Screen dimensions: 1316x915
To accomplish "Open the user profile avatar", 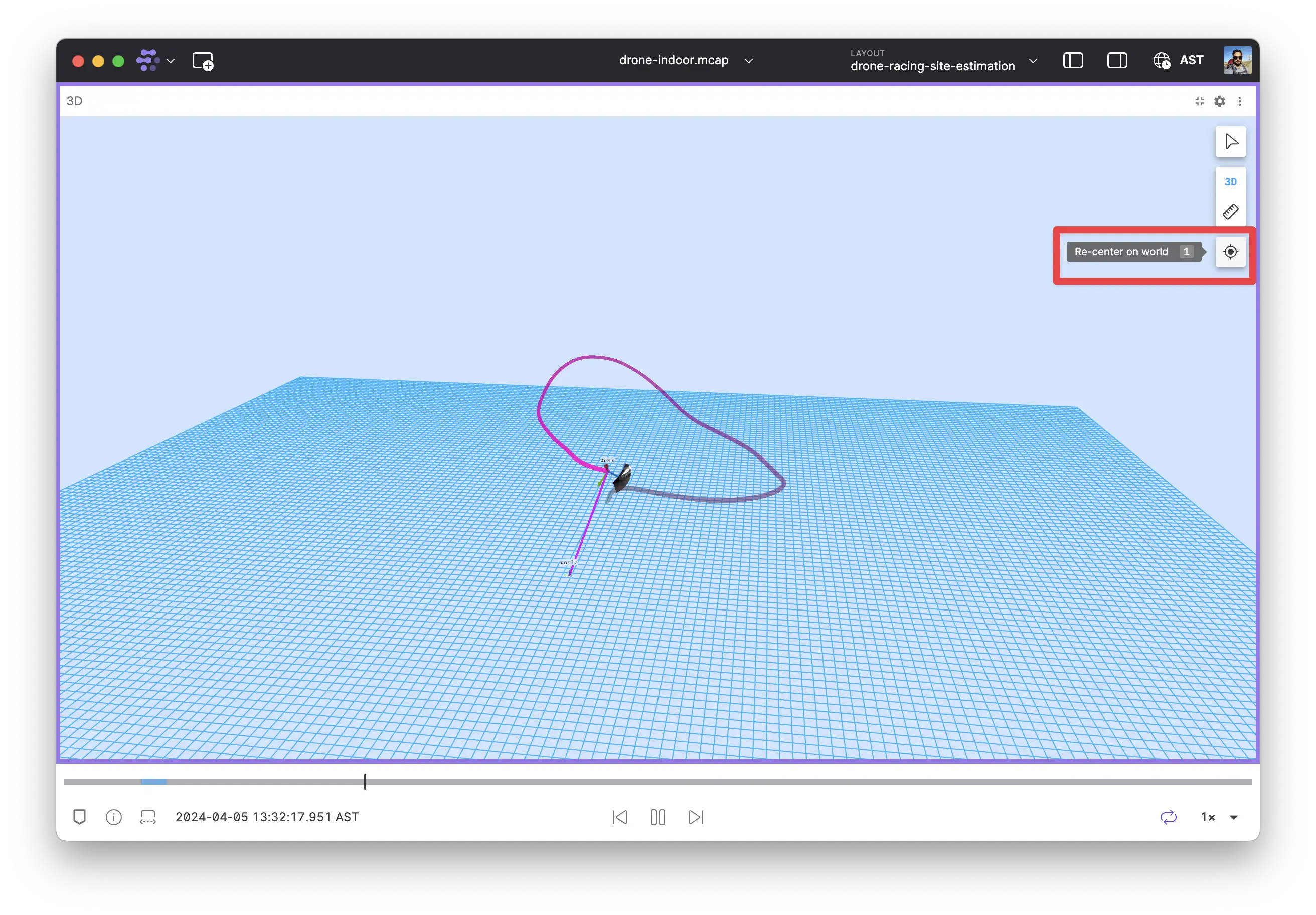I will 1237,60.
